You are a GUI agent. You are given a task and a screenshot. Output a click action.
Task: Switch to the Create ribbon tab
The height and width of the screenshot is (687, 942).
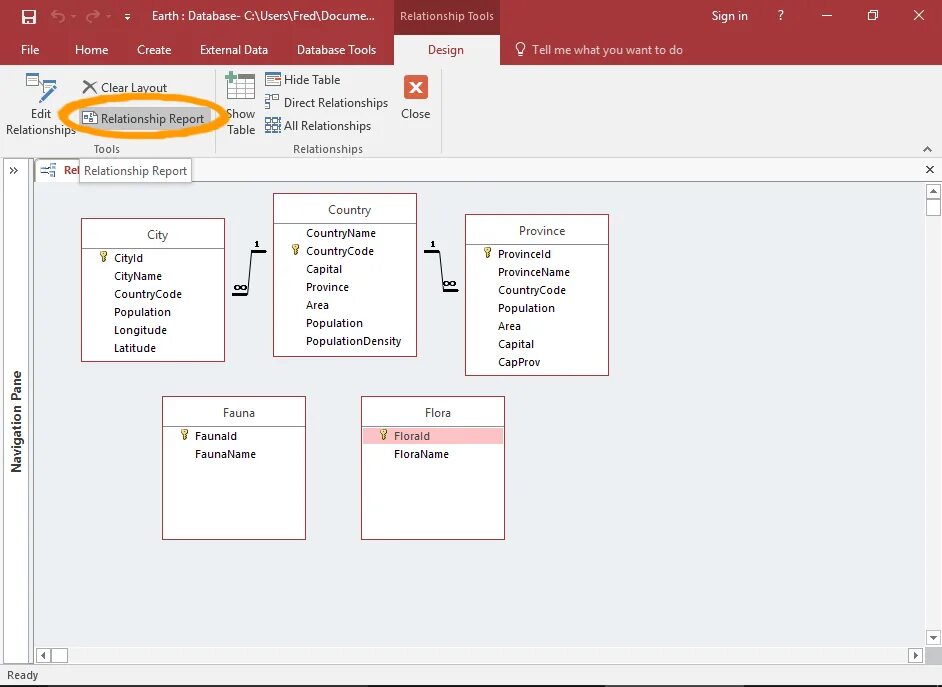154,50
